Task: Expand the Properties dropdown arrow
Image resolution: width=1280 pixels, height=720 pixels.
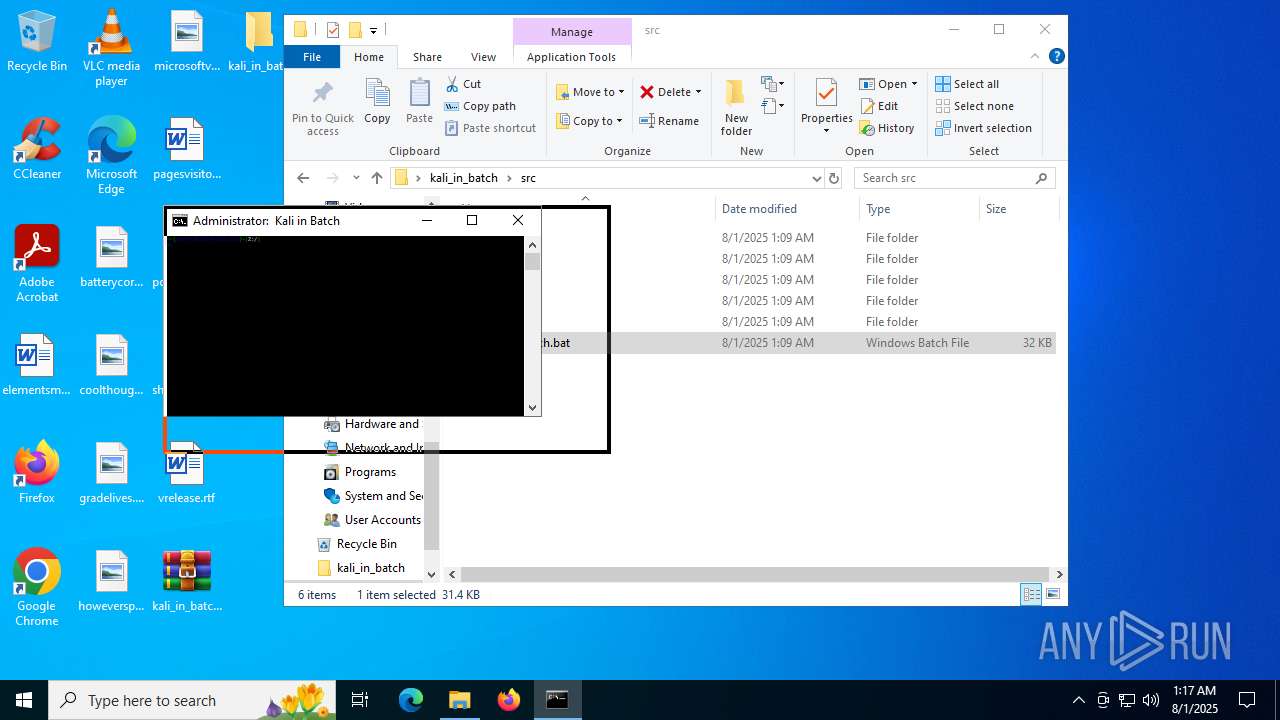Action: (x=826, y=131)
